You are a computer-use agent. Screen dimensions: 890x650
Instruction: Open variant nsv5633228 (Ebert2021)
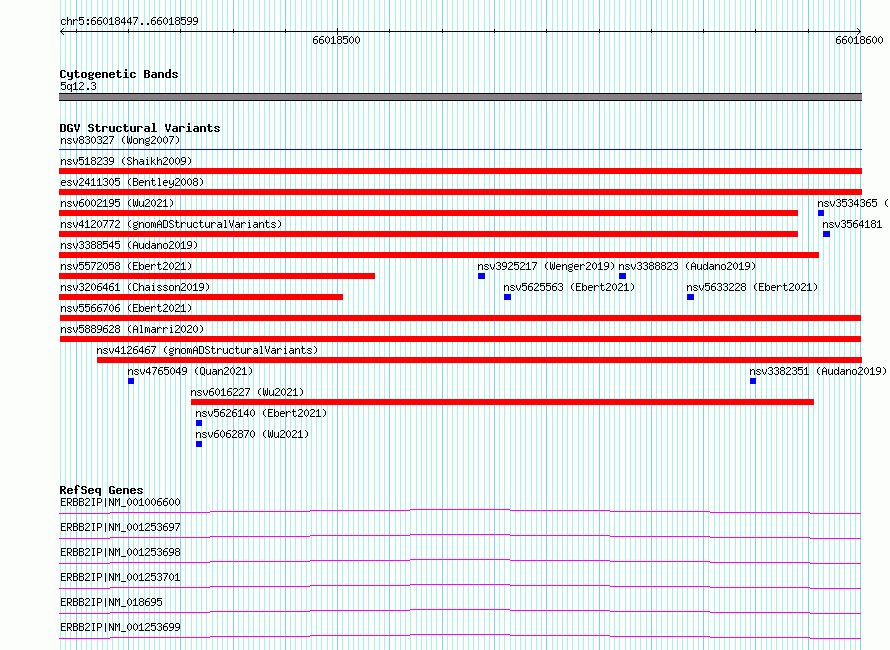point(752,287)
